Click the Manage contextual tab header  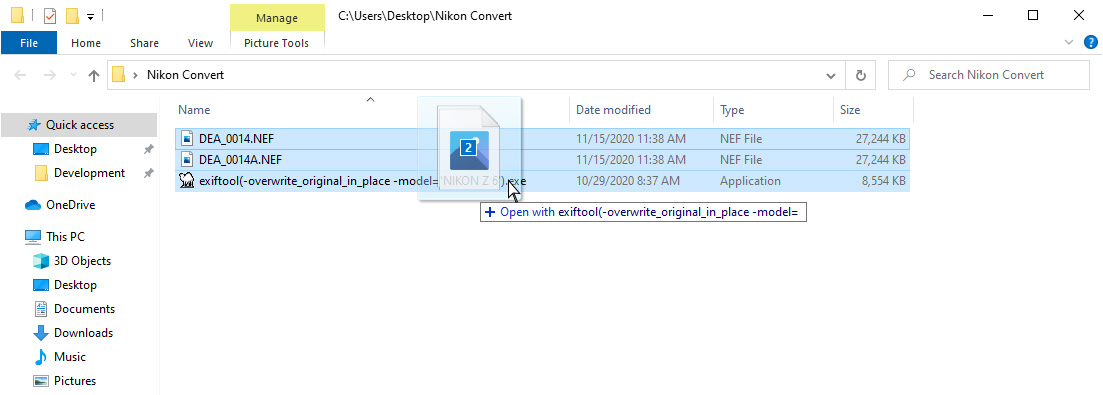[x=276, y=18]
